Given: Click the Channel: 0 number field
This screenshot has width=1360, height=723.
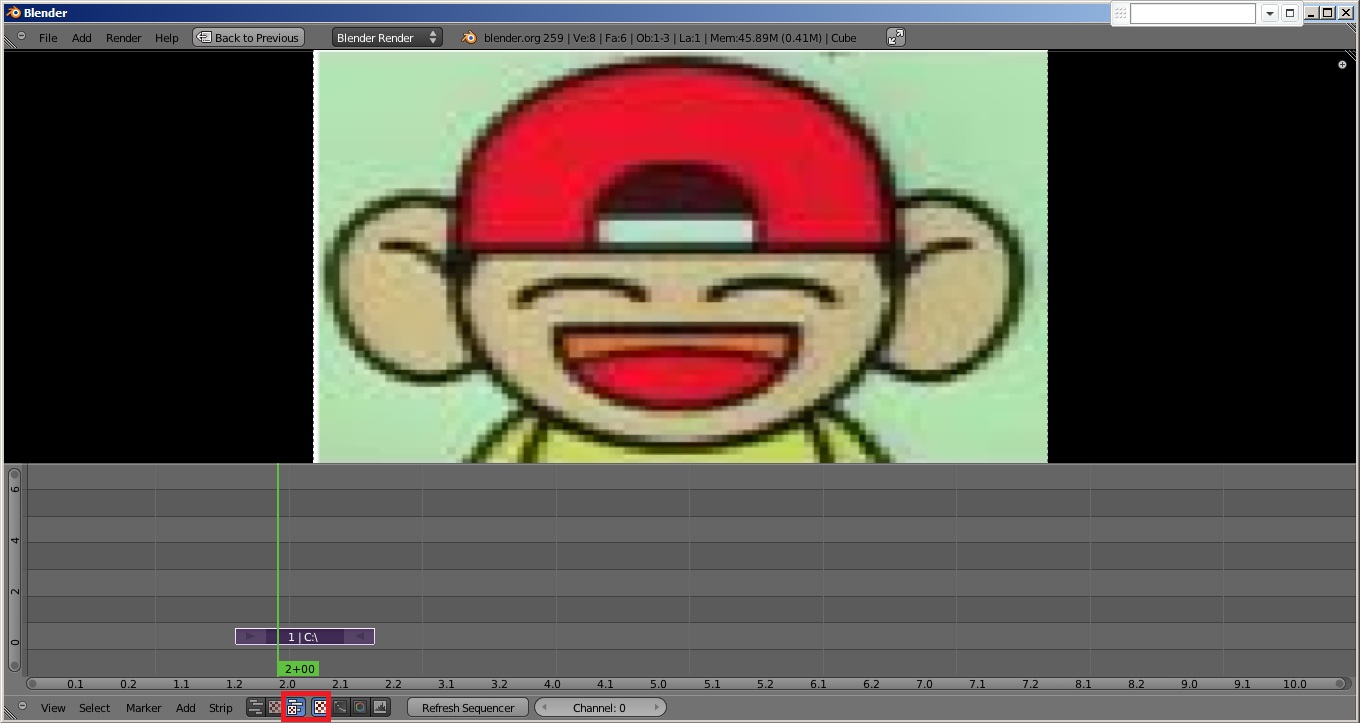Looking at the screenshot, I should pos(600,708).
